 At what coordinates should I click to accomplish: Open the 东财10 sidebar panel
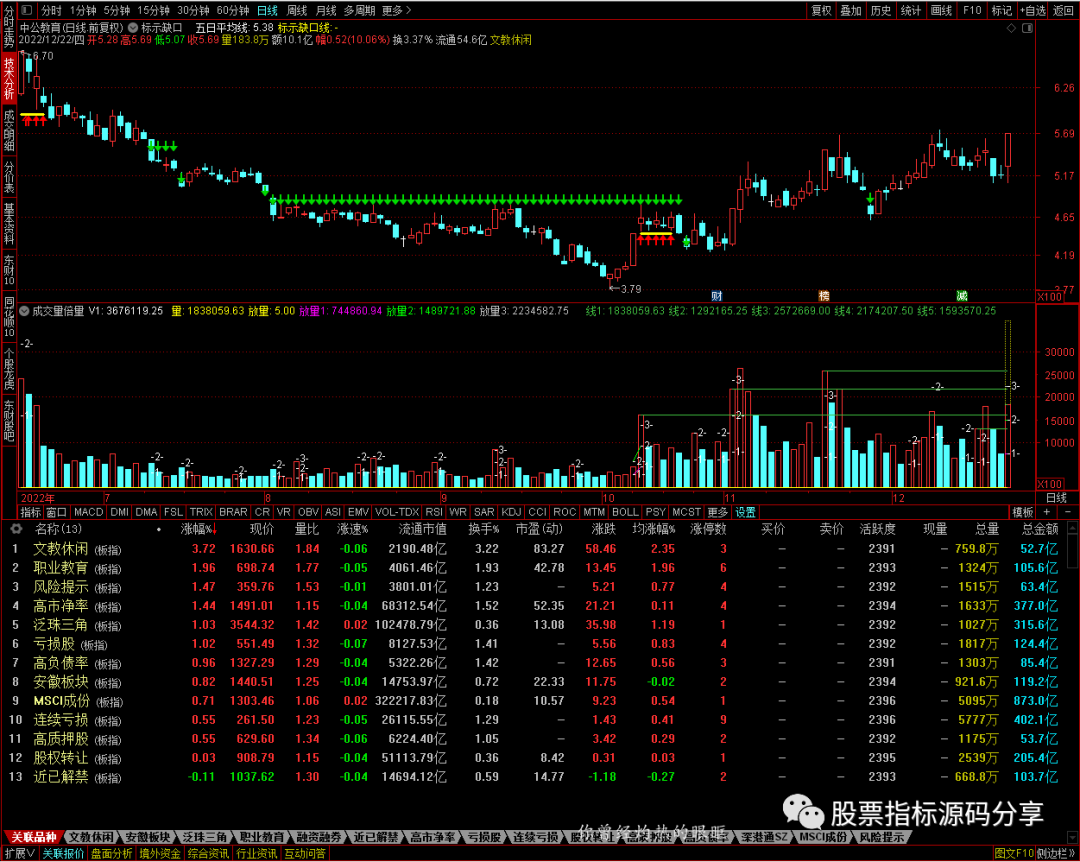[x=9, y=270]
